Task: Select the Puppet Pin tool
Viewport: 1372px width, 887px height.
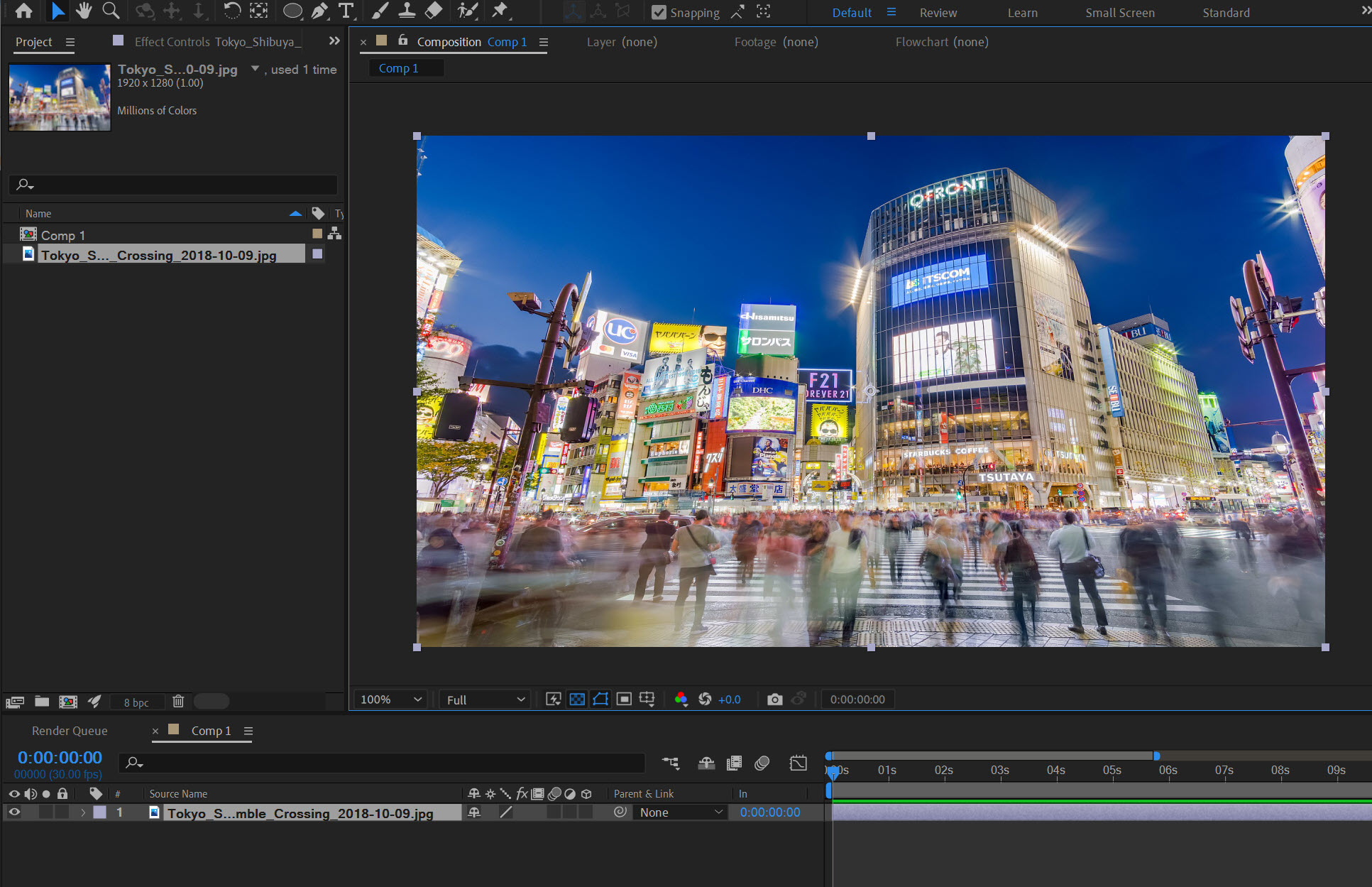Action: click(500, 11)
